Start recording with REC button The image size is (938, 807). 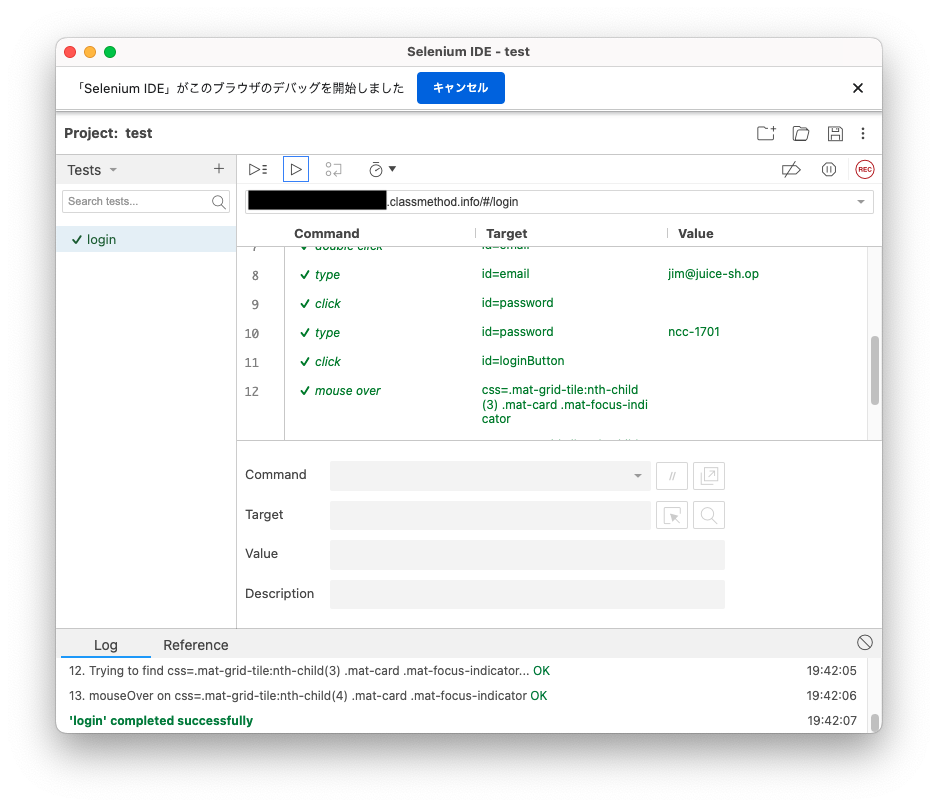(x=864, y=170)
